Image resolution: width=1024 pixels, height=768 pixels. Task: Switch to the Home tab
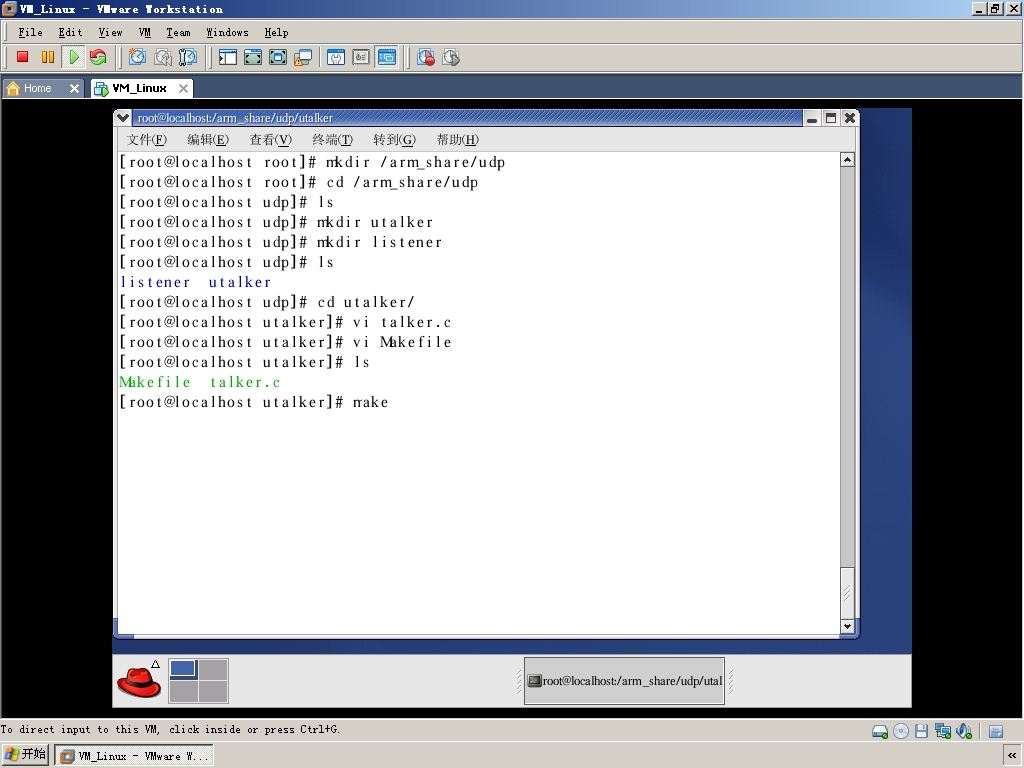(37, 88)
